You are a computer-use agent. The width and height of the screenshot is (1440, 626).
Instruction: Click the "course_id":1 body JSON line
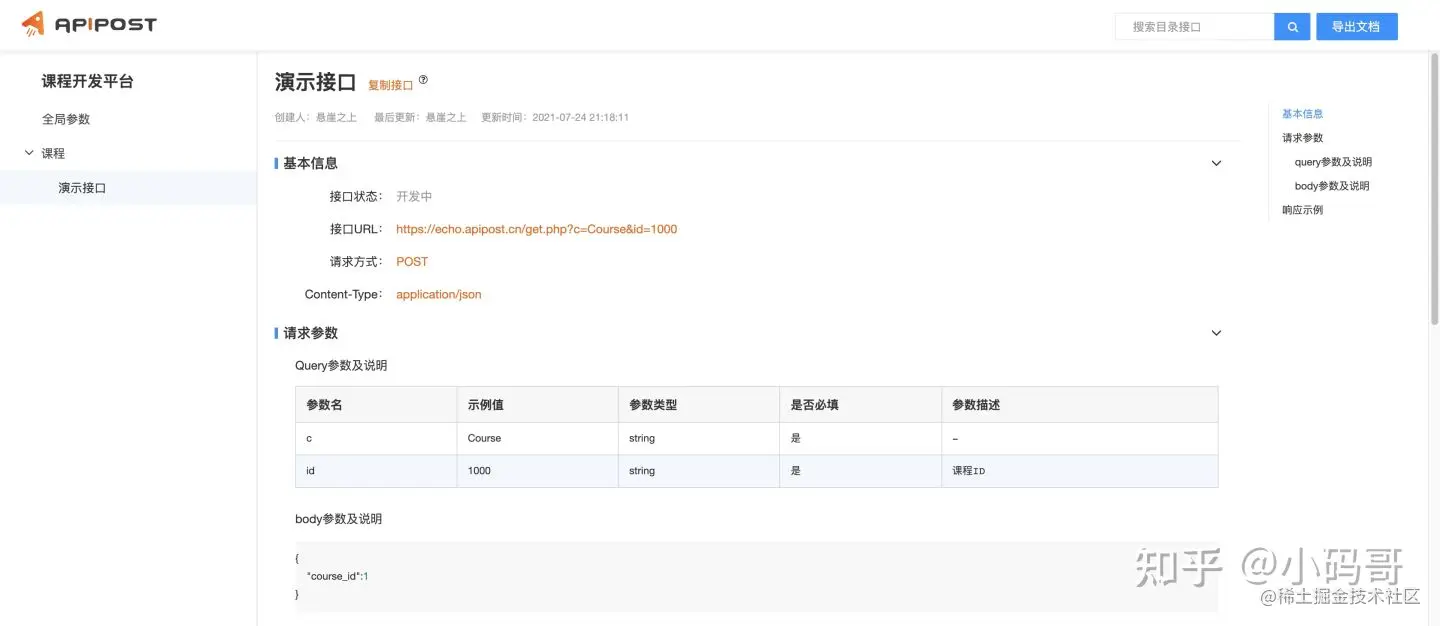[x=338, y=577]
